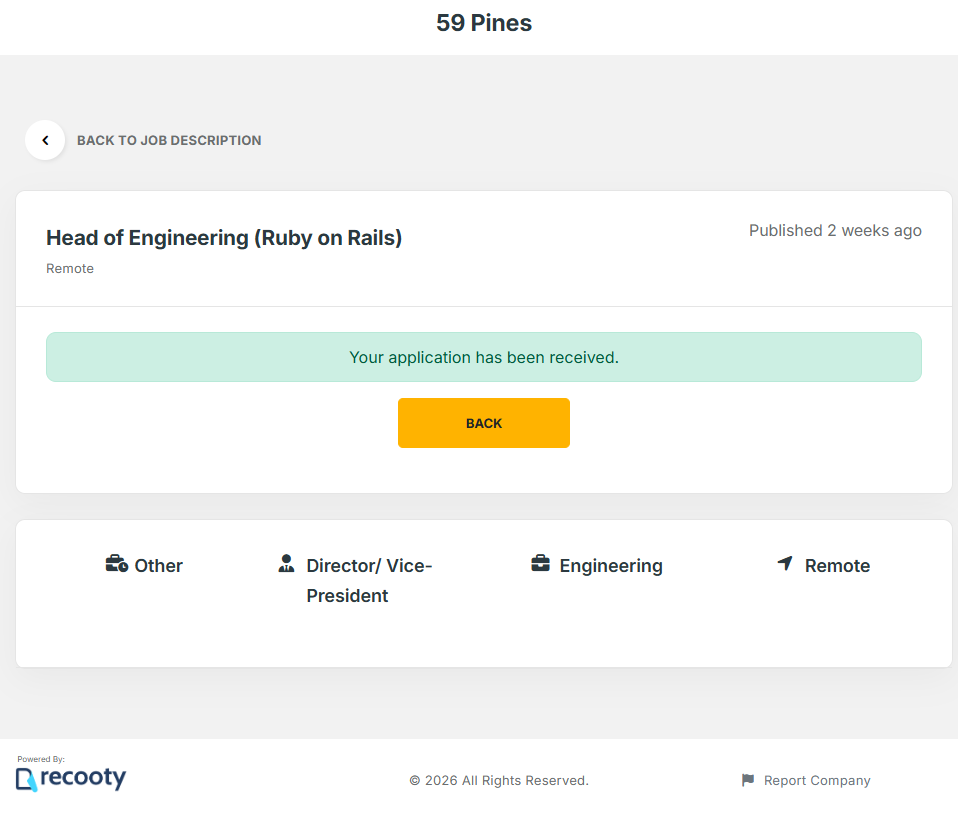Click the Remote subtitle under the job title
958x821 pixels.
[70, 269]
